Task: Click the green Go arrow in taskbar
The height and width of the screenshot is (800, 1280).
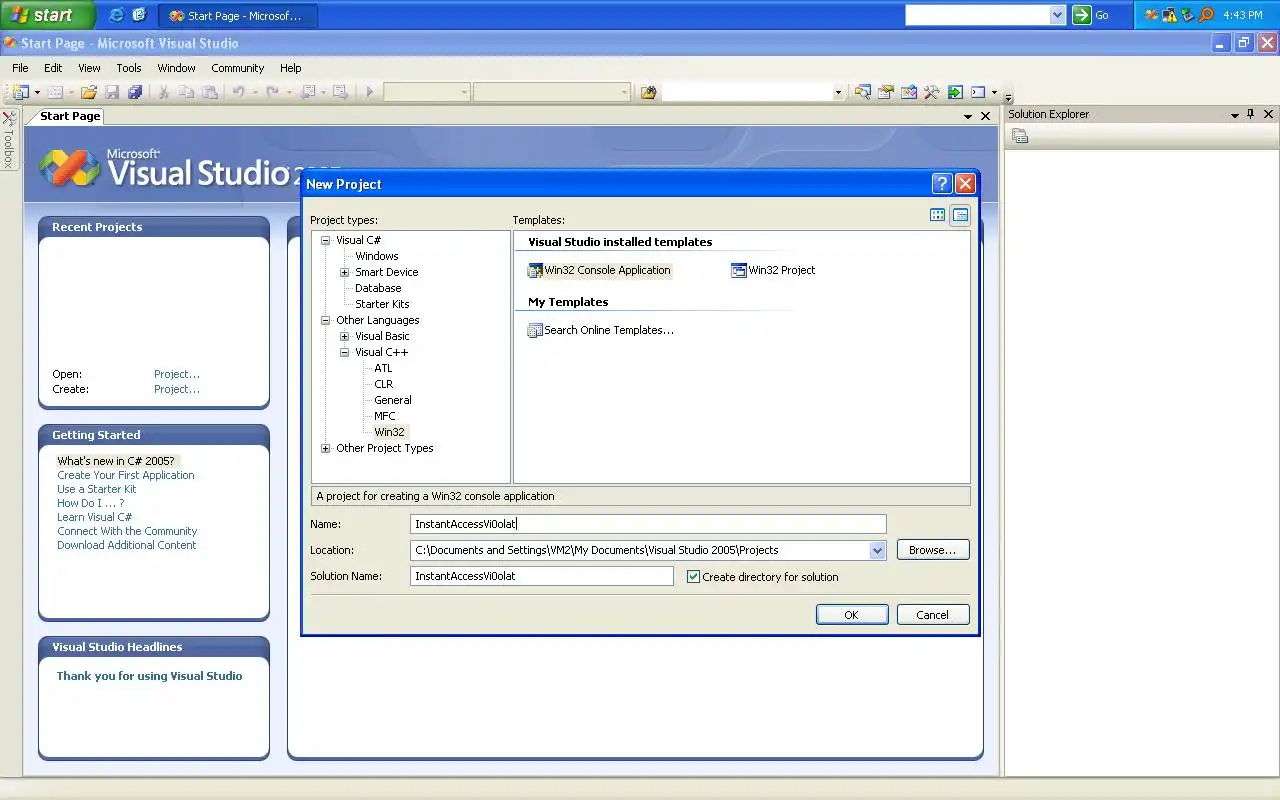Action: click(1081, 15)
